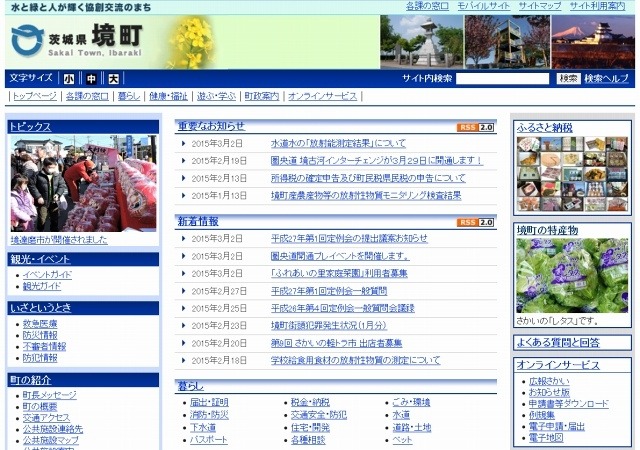This screenshot has width=640, height=450.
Task: Open 消防・防災 link
Action: pyautogui.click(x=209, y=415)
